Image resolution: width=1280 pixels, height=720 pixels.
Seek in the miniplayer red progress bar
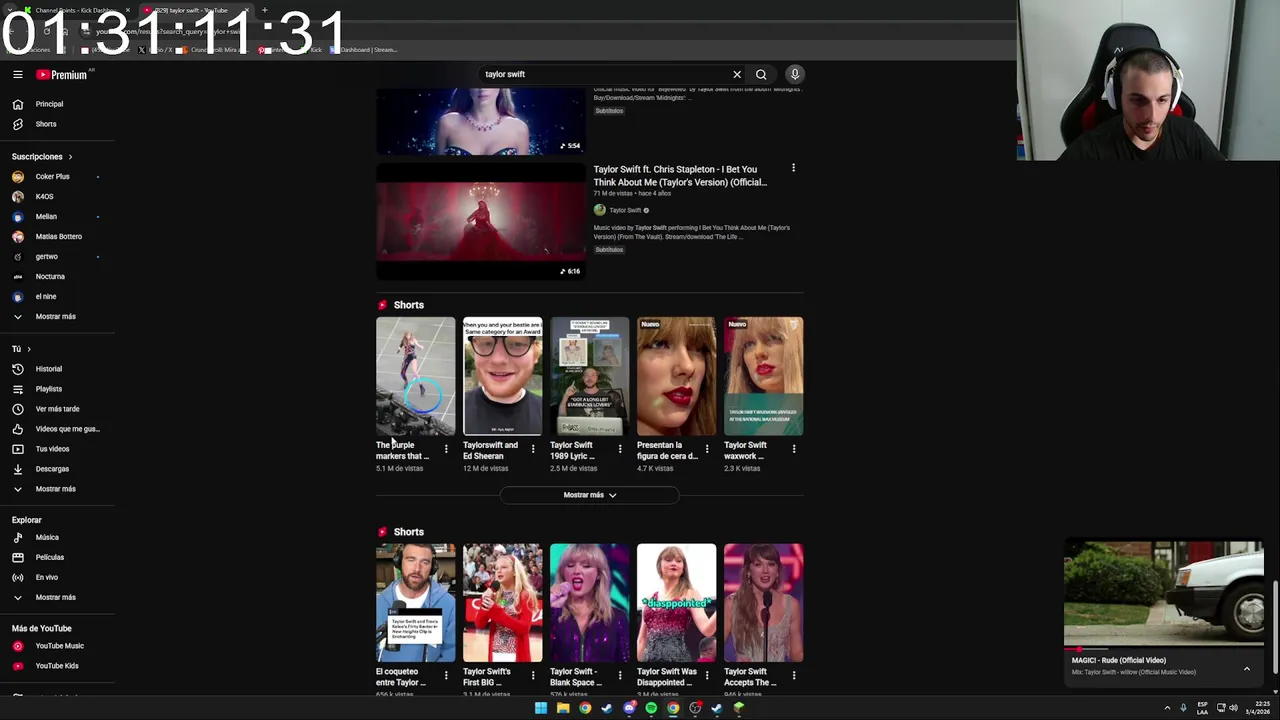click(1164, 649)
